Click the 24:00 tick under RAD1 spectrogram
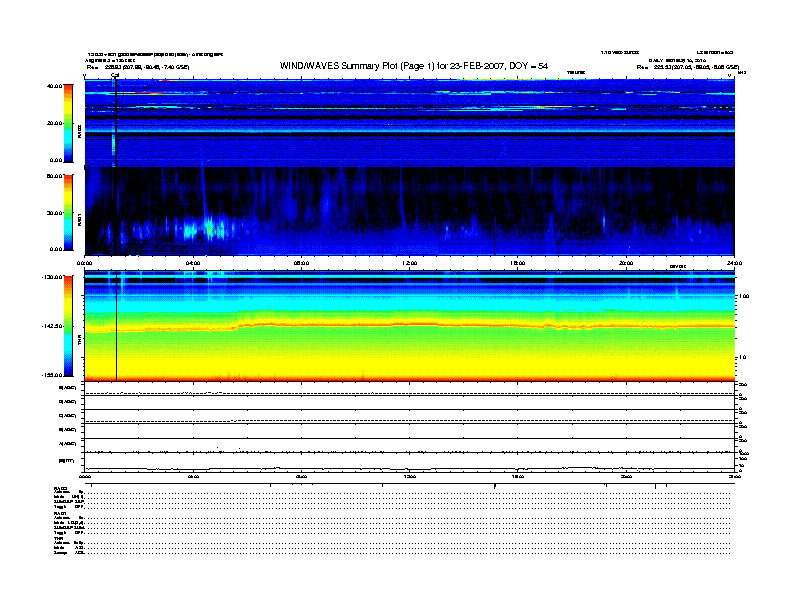Screen dimensions: 792x612 coord(734,263)
